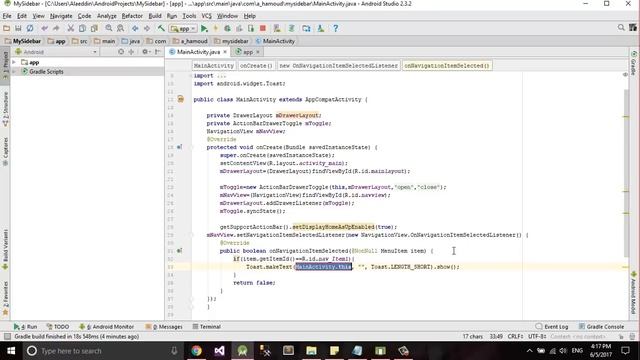Click the Synchronize refresh icon
640x360 pixels.
[x=30, y=28]
